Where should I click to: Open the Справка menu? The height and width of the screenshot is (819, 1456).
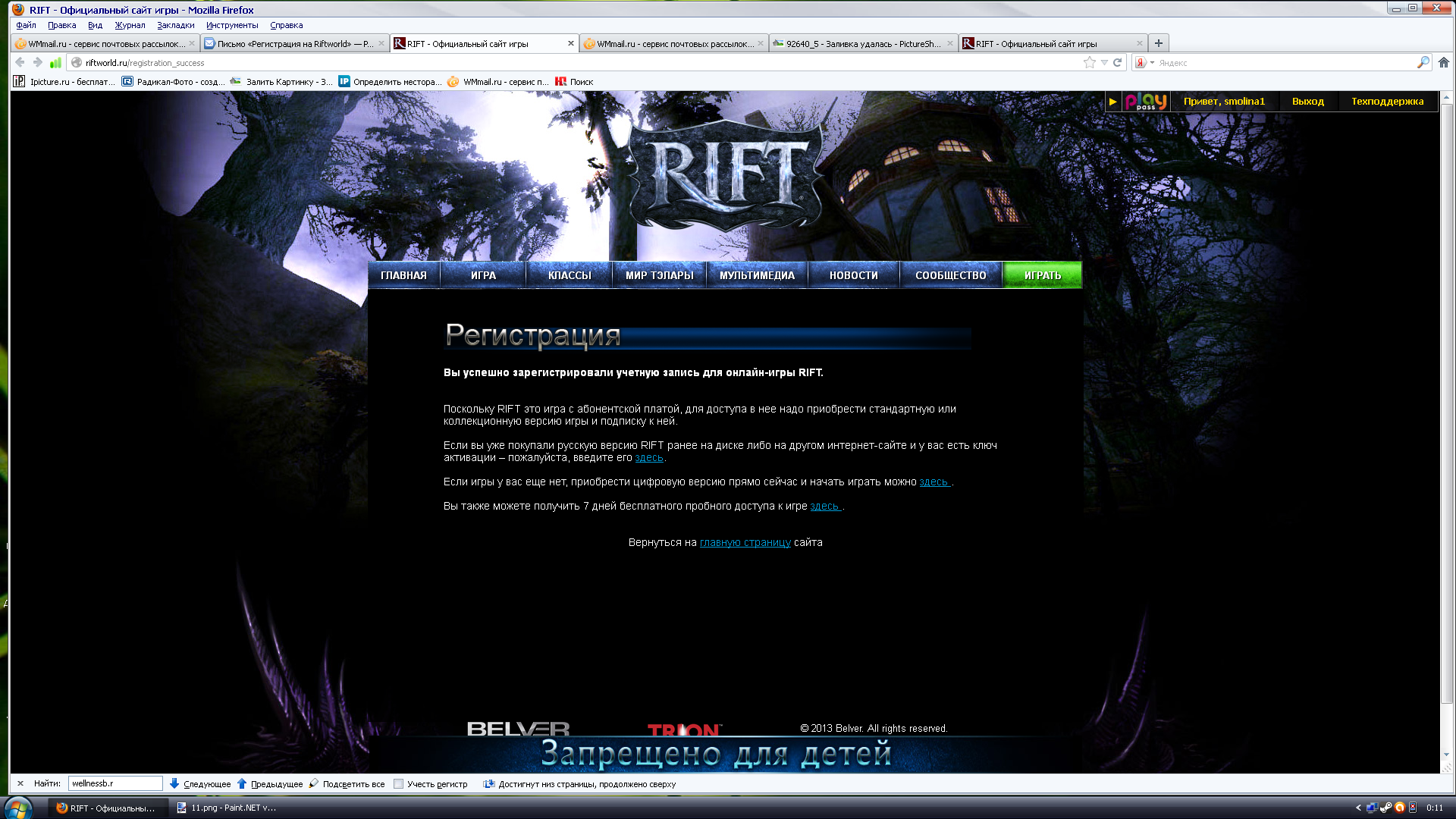(x=286, y=25)
